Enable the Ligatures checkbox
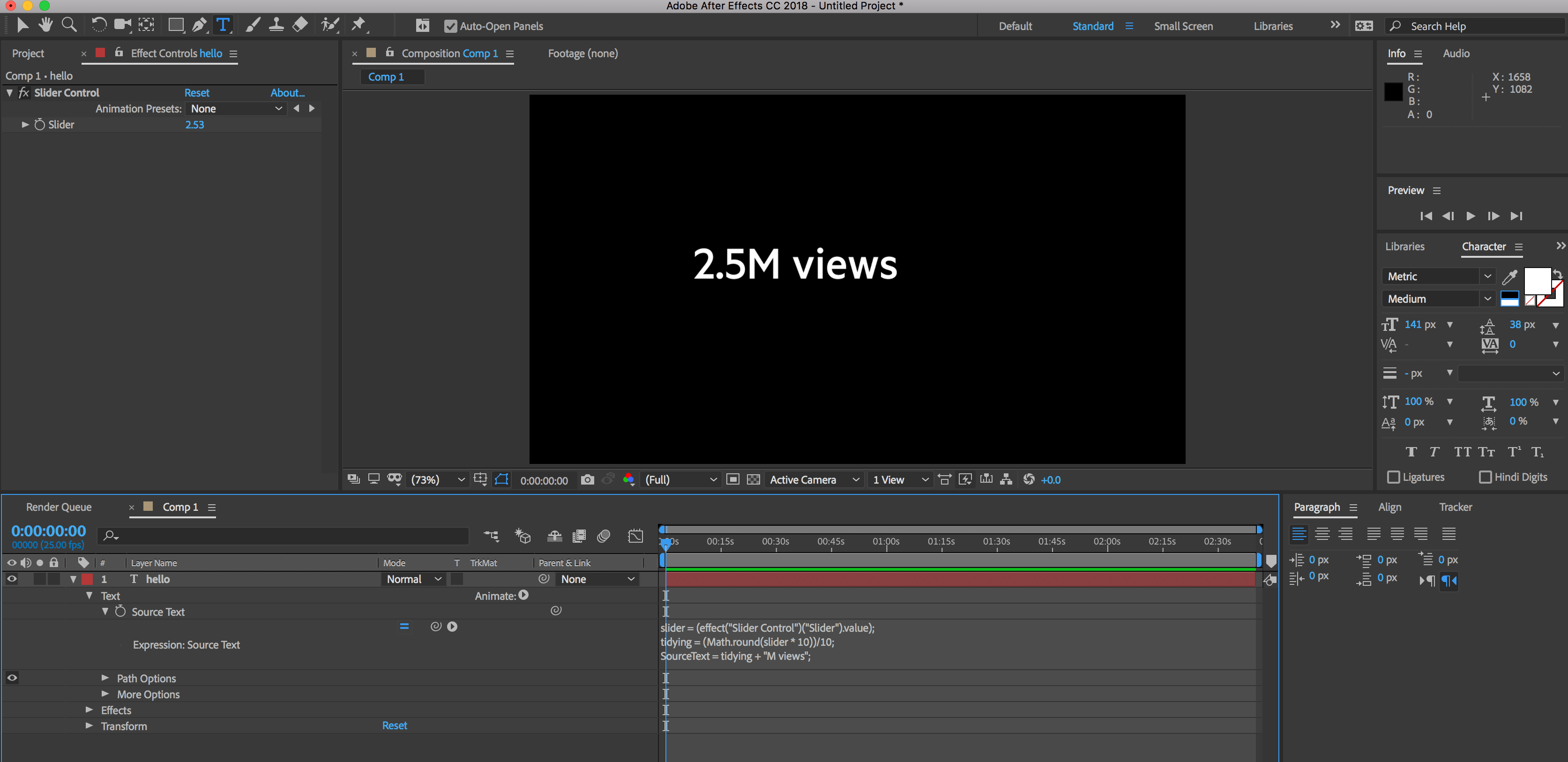Viewport: 1568px width, 762px height. pyautogui.click(x=1393, y=477)
